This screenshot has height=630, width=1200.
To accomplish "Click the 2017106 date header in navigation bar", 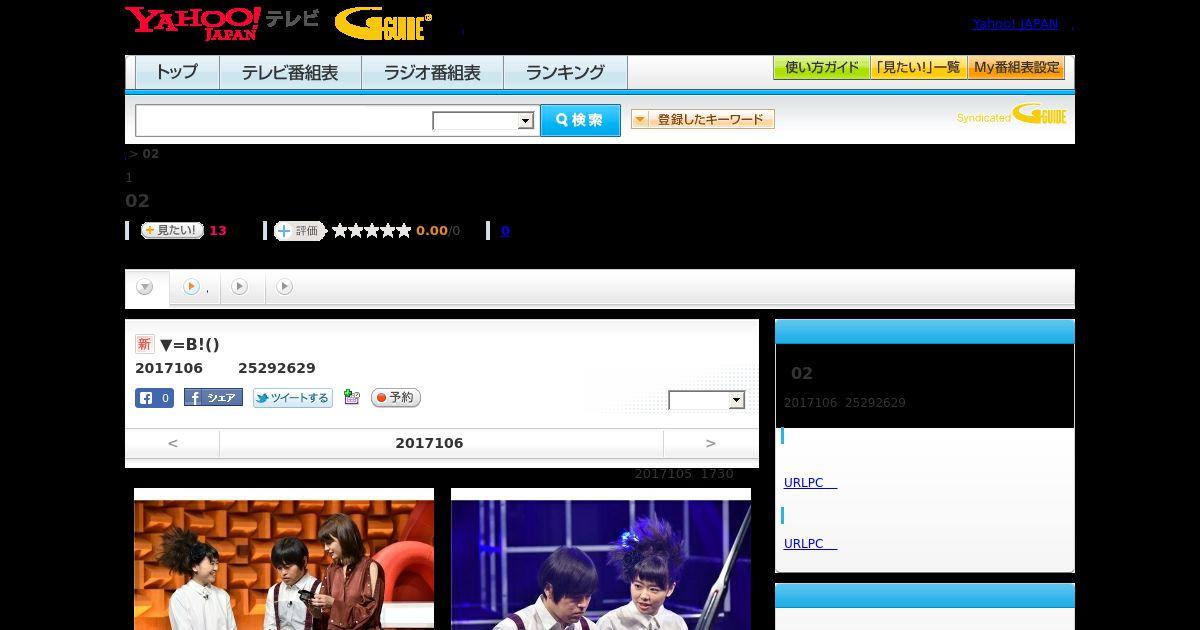I will pyautogui.click(x=429, y=443).
